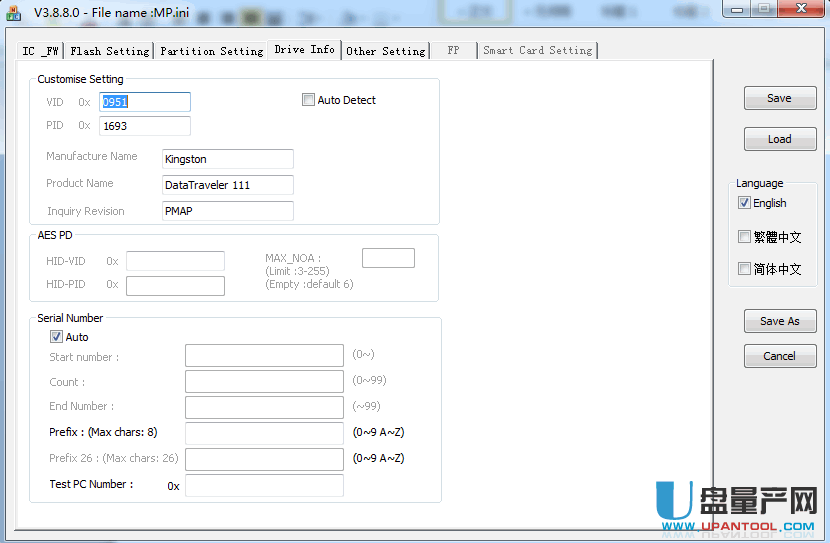
Task: Click the Load button
Action: coord(779,139)
